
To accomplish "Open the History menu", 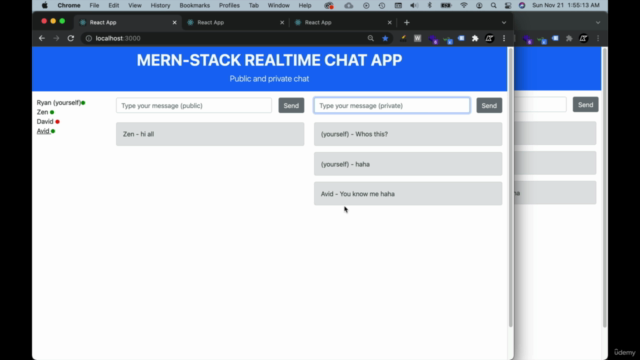I will 160,5.
